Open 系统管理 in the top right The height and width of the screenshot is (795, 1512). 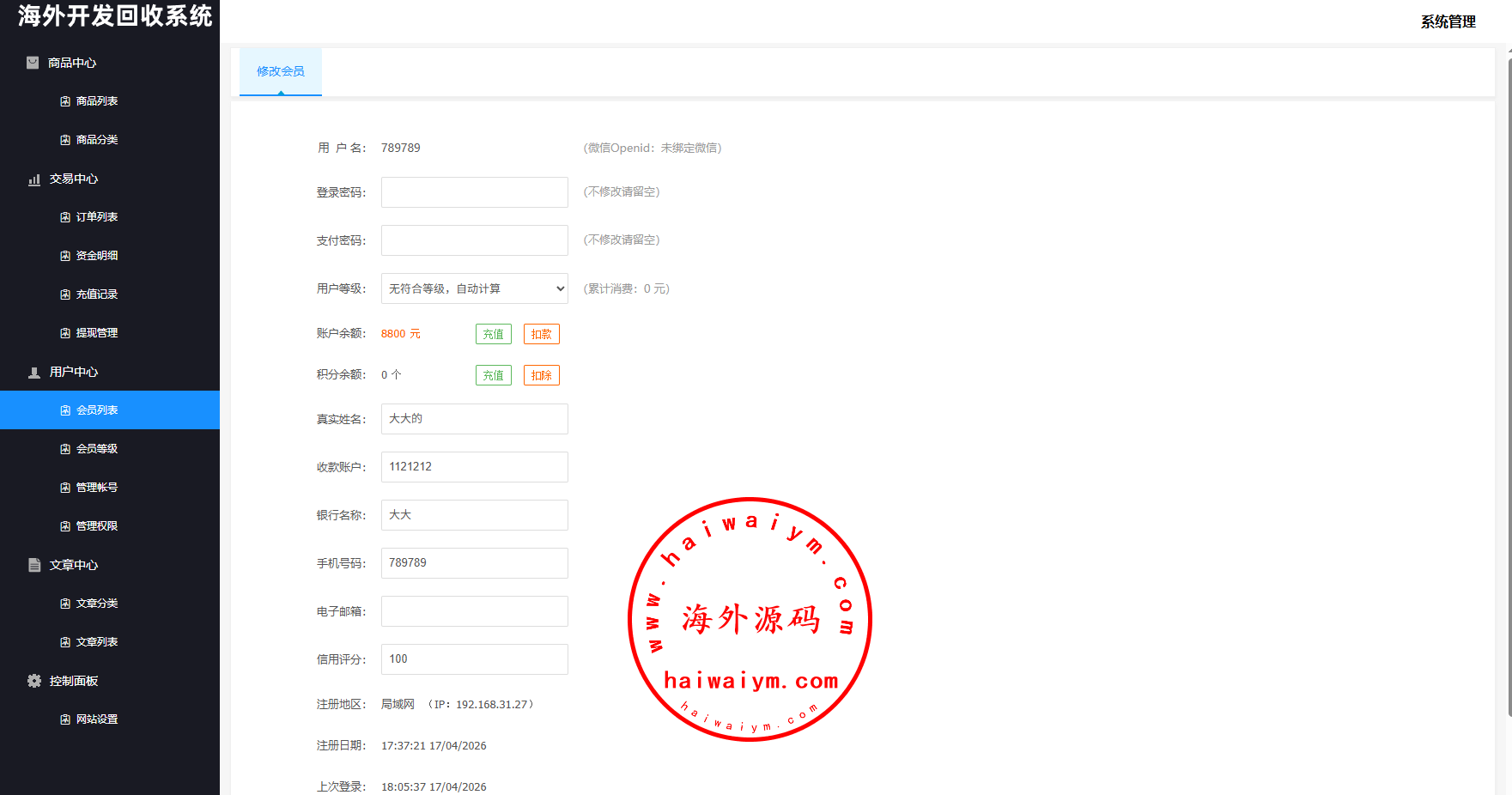[x=1448, y=21]
